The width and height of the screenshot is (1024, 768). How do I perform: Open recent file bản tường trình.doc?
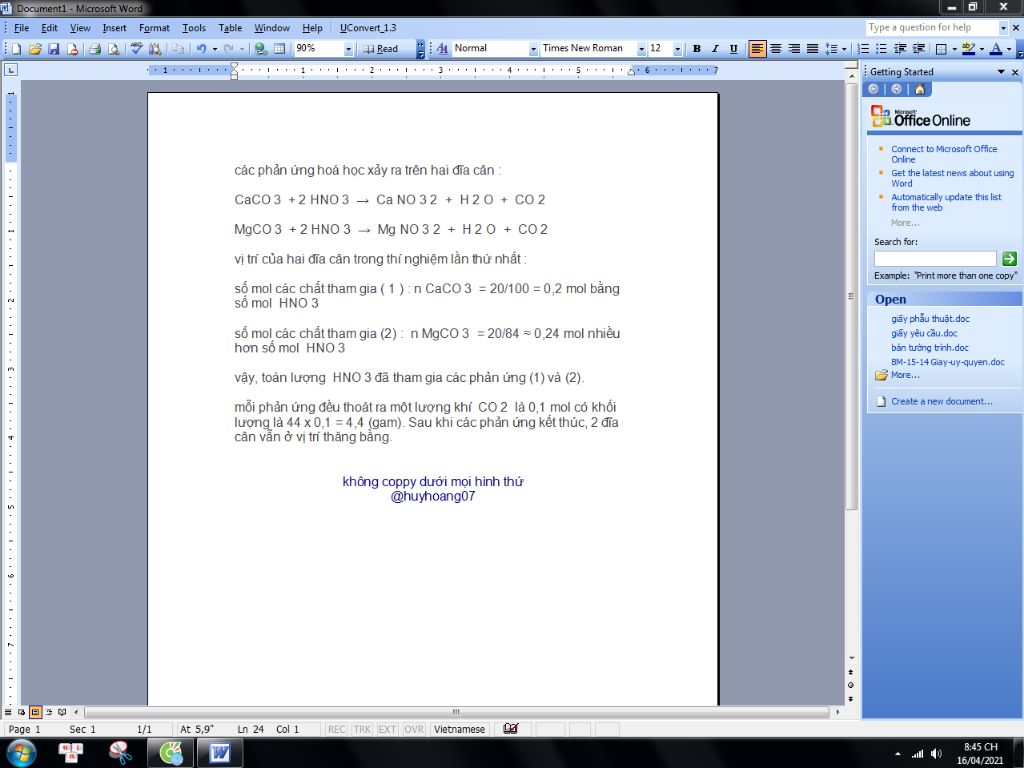(929, 347)
